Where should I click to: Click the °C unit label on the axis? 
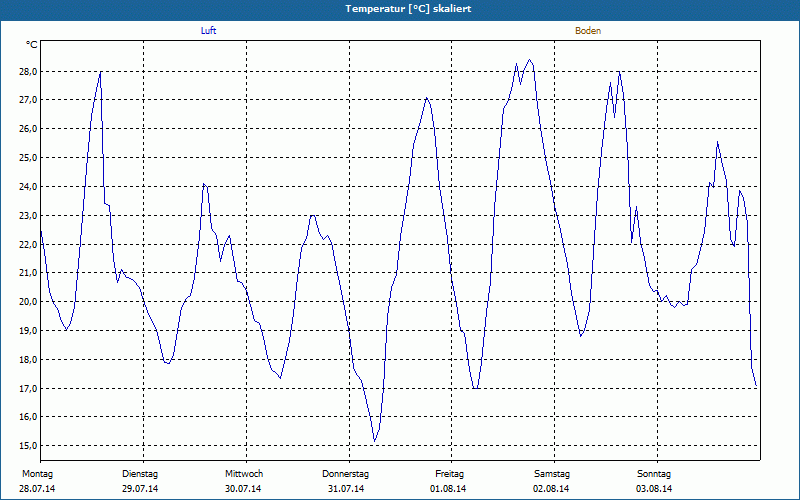(31, 45)
